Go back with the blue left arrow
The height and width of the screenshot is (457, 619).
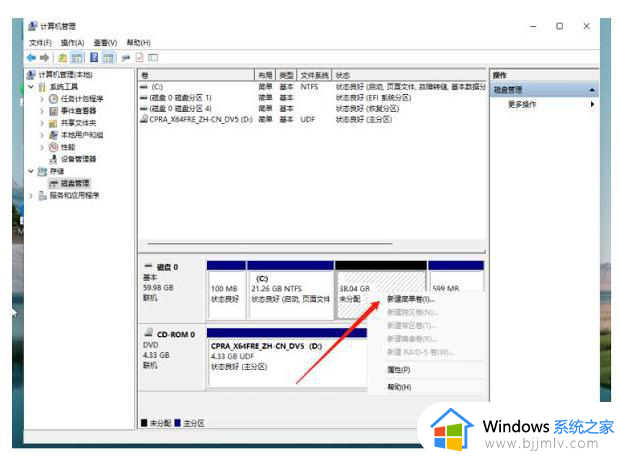[31, 58]
